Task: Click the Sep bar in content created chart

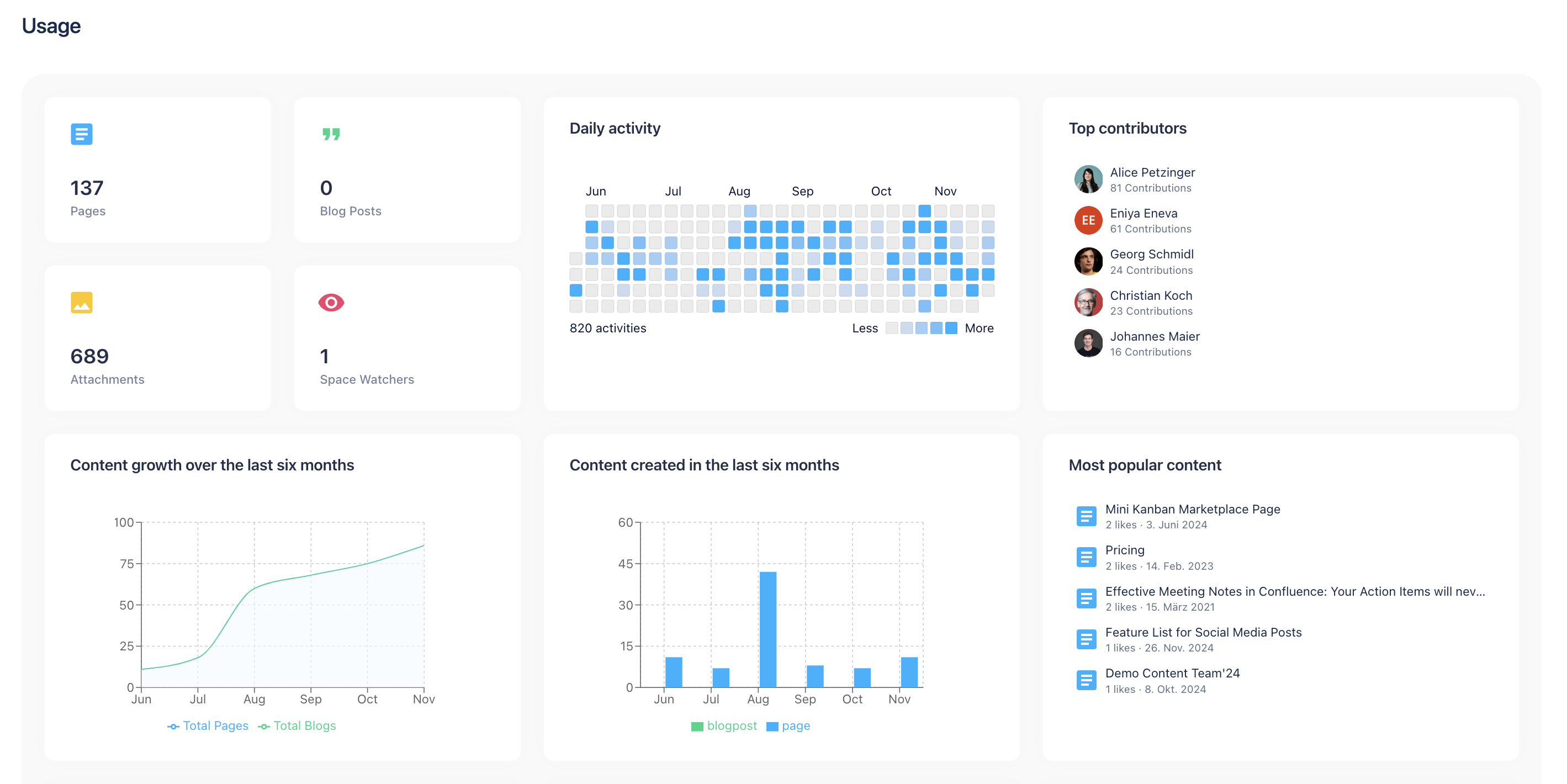Action: point(814,676)
